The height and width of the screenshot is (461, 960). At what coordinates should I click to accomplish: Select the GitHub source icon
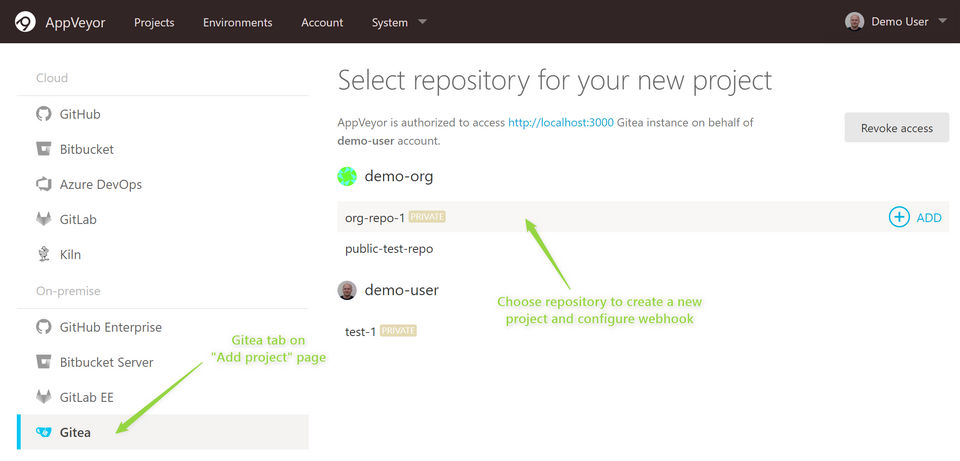[x=43, y=114]
